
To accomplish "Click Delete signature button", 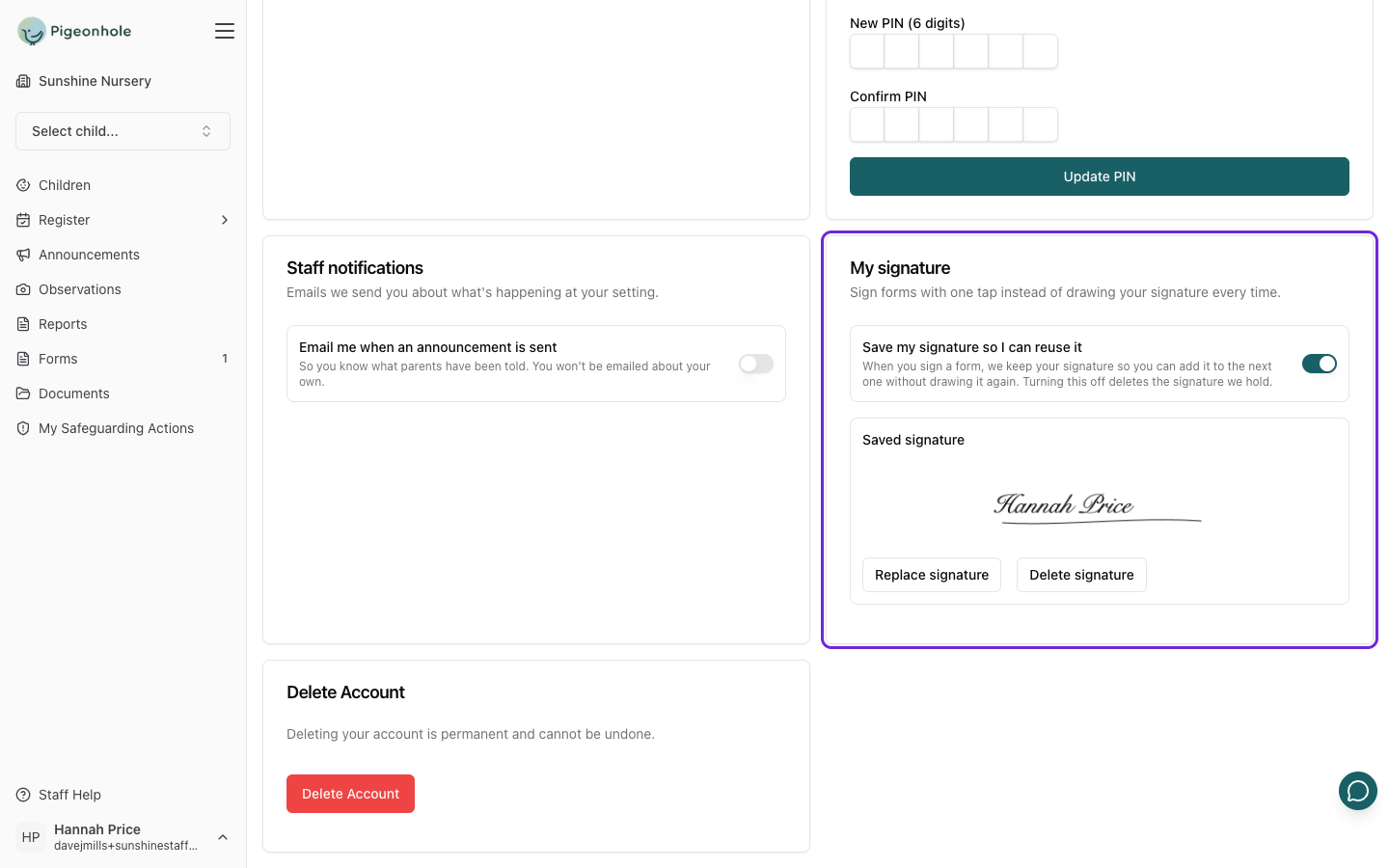I will coord(1081,575).
